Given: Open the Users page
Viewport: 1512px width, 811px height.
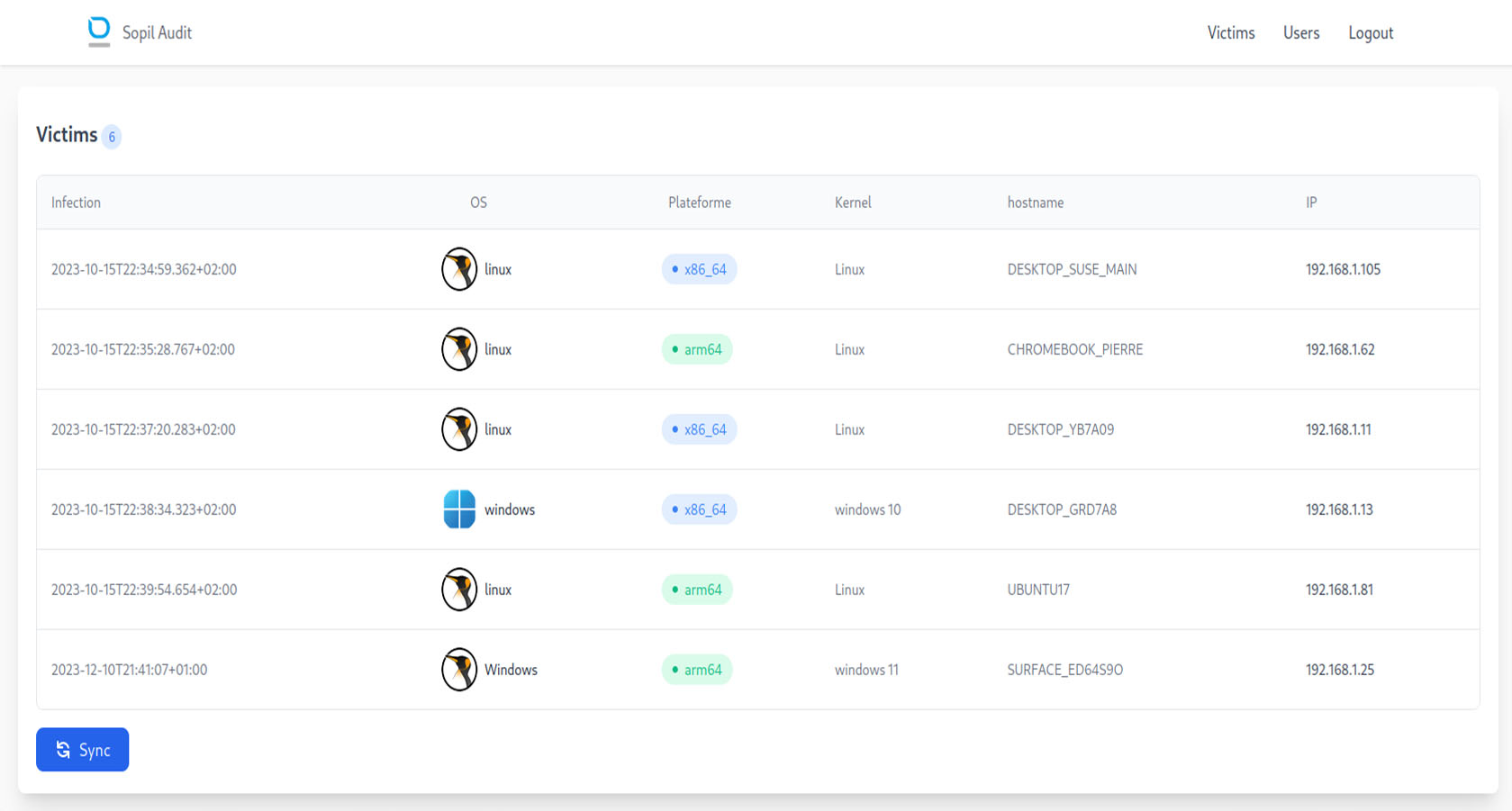Looking at the screenshot, I should point(1301,32).
